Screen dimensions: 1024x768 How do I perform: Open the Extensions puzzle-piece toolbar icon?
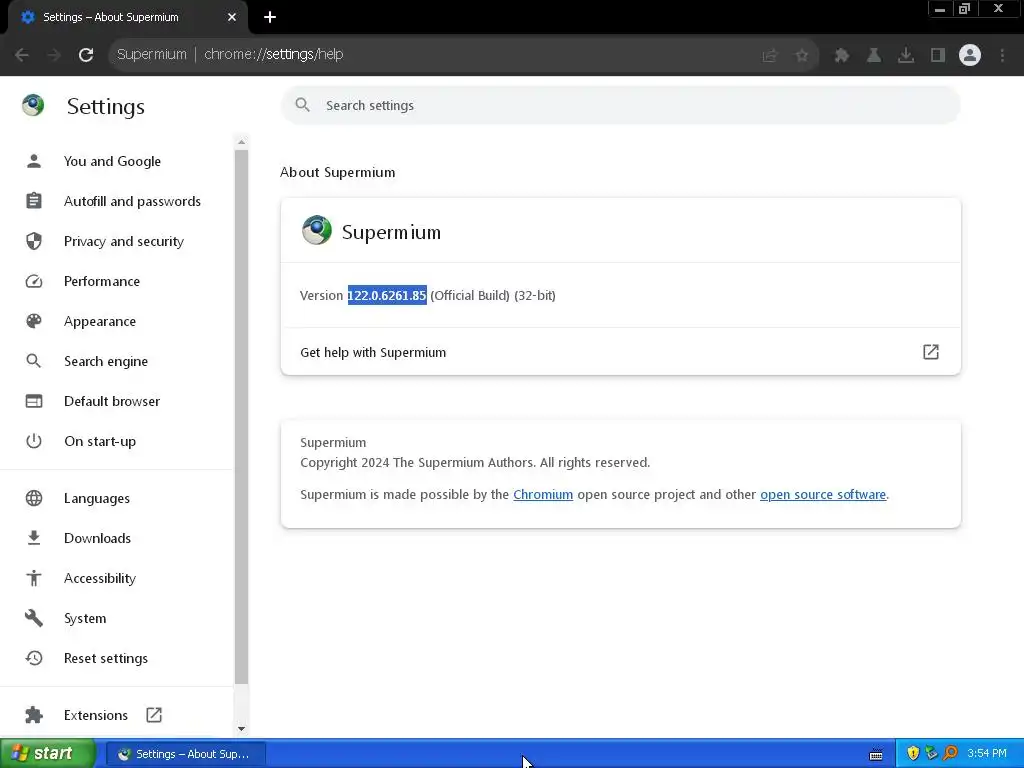[842, 56]
